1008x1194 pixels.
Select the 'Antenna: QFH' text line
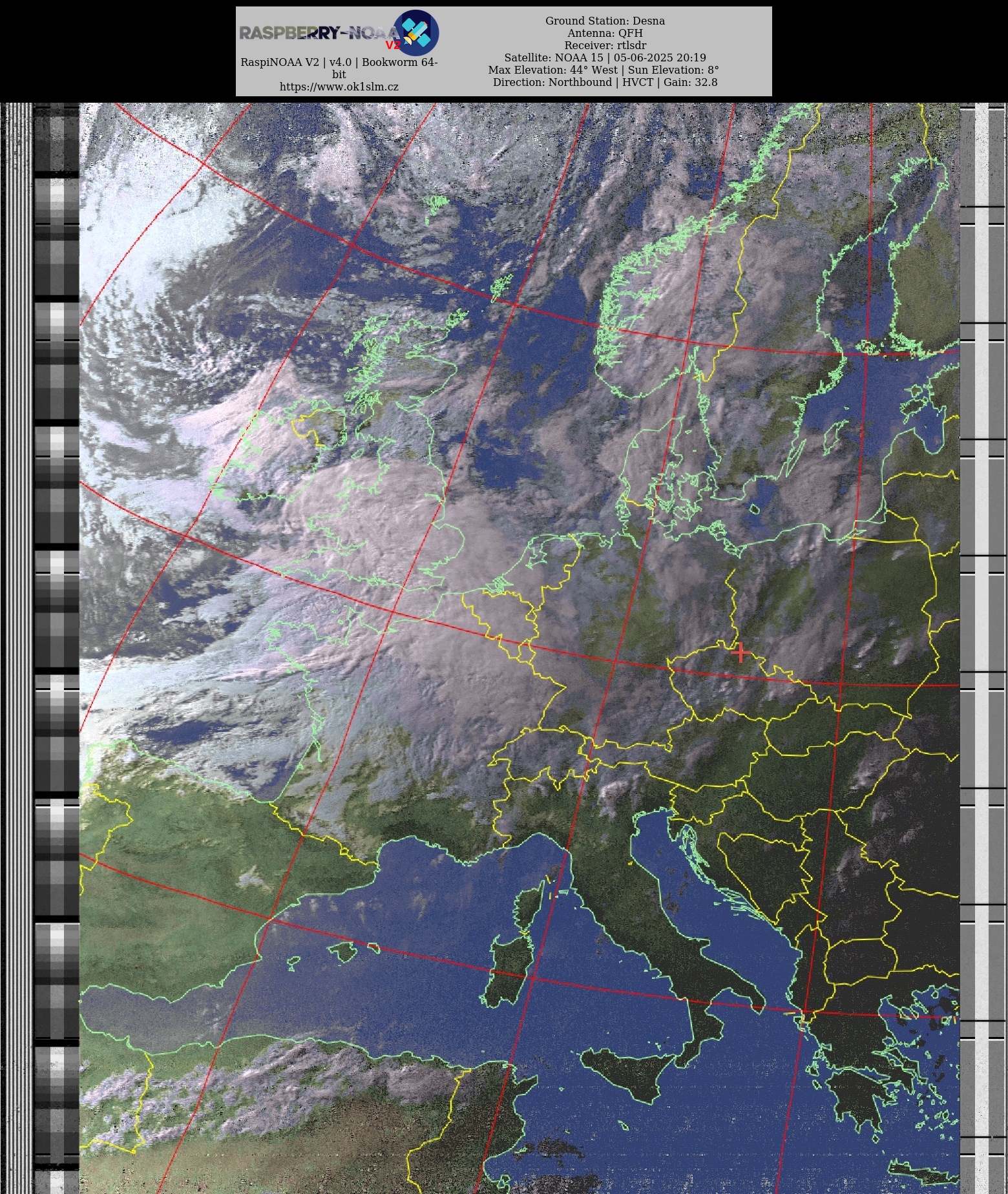pyautogui.click(x=605, y=33)
